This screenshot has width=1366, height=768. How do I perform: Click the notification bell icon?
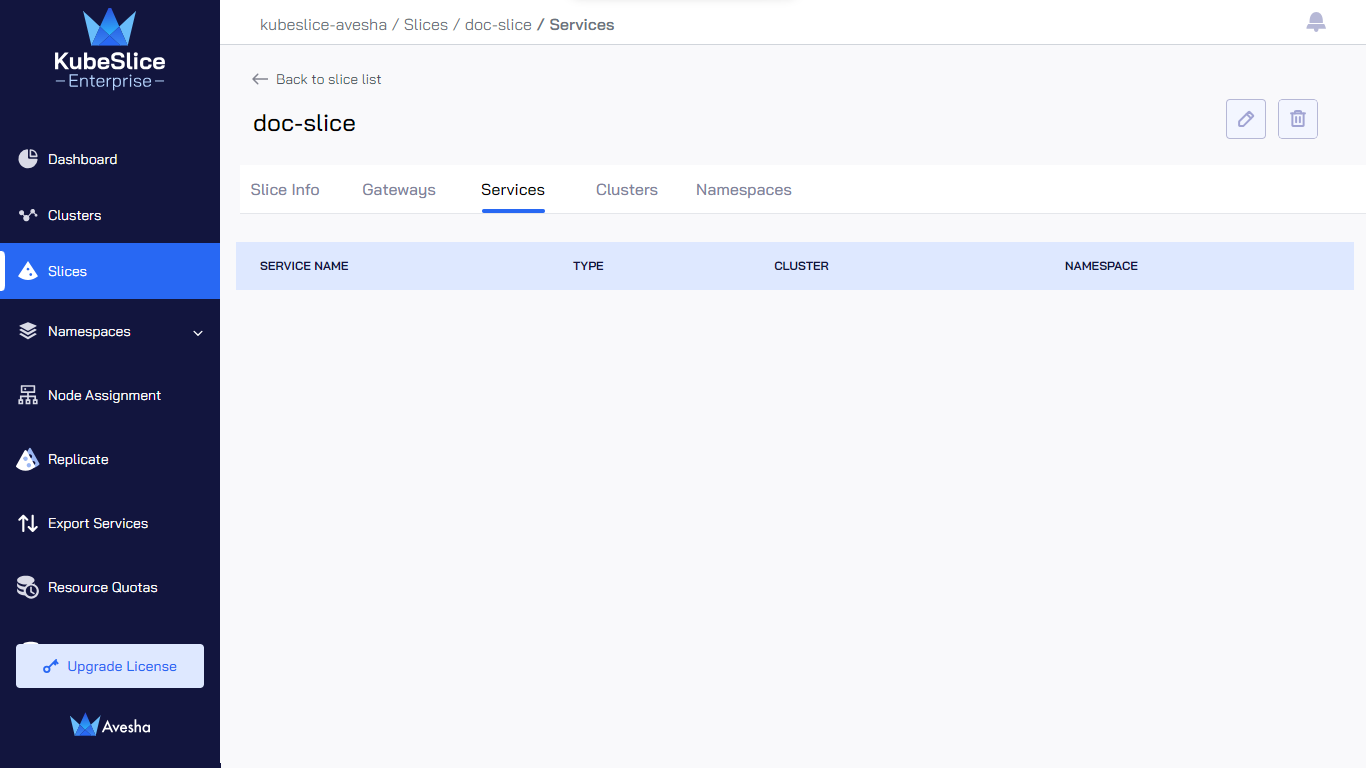[1316, 22]
